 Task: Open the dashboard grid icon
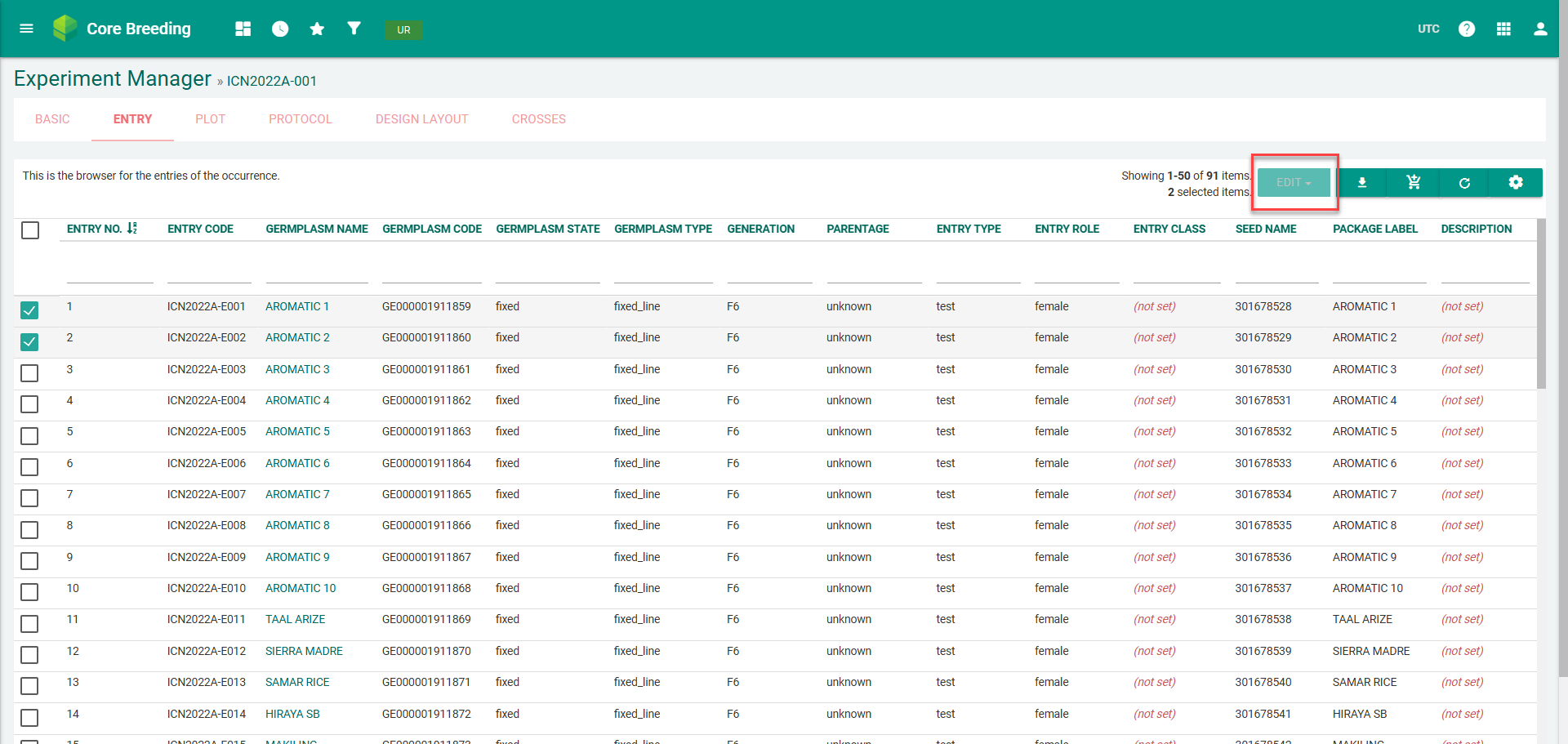pos(243,29)
